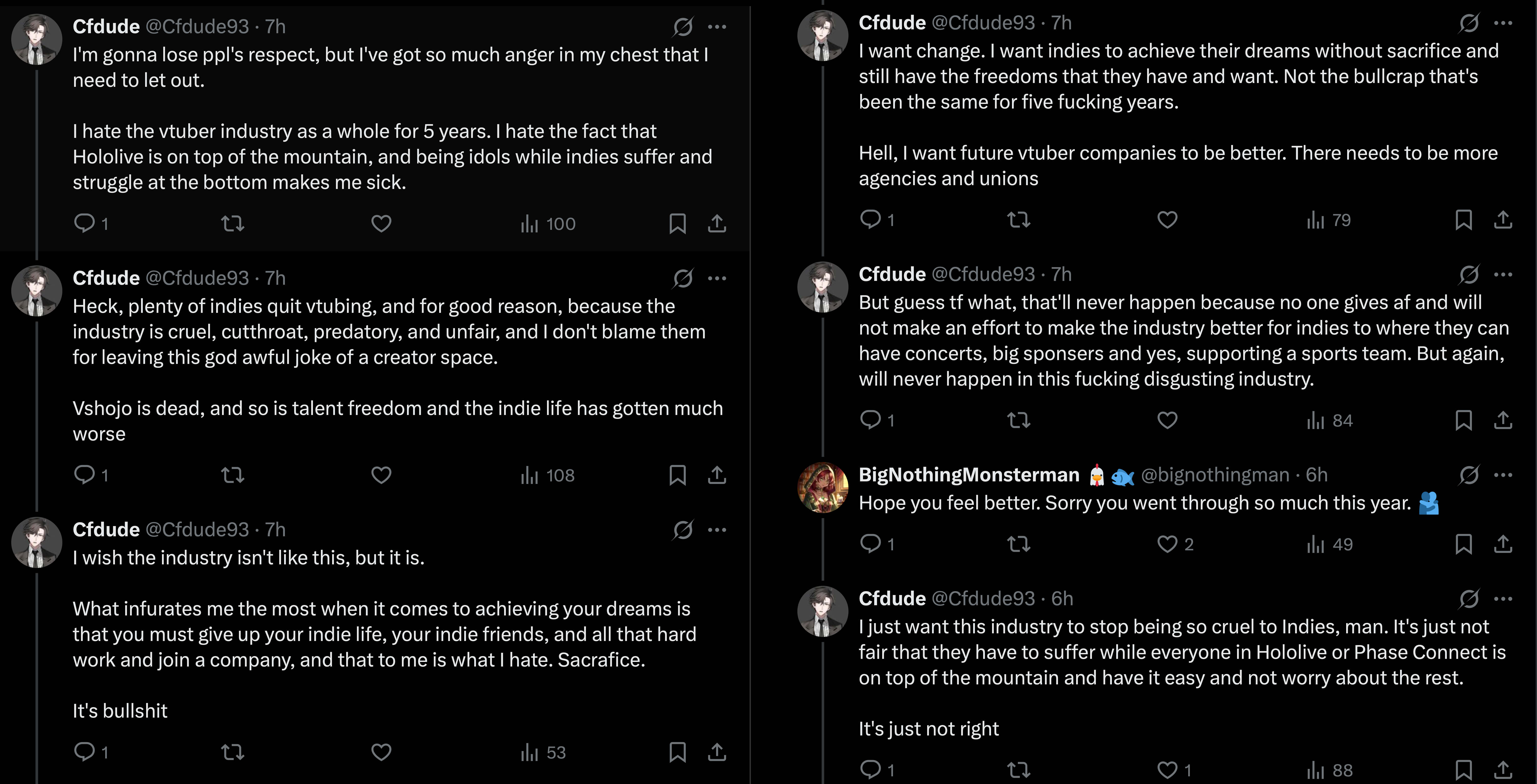Open more options on BigNothingMonsterman's reply
The image size is (1537, 784).
pyautogui.click(x=1503, y=475)
